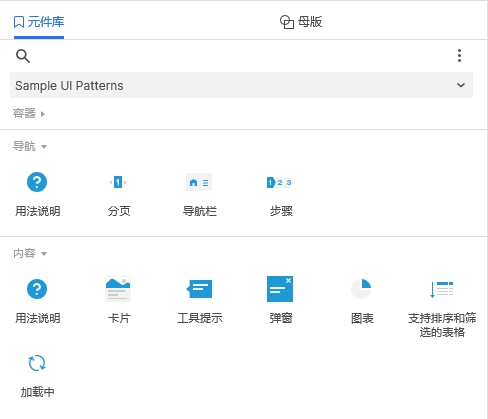Viewport: 488px width, 419px height.
Task: Select the 工具提示 tooltip widget
Action: 199,300
